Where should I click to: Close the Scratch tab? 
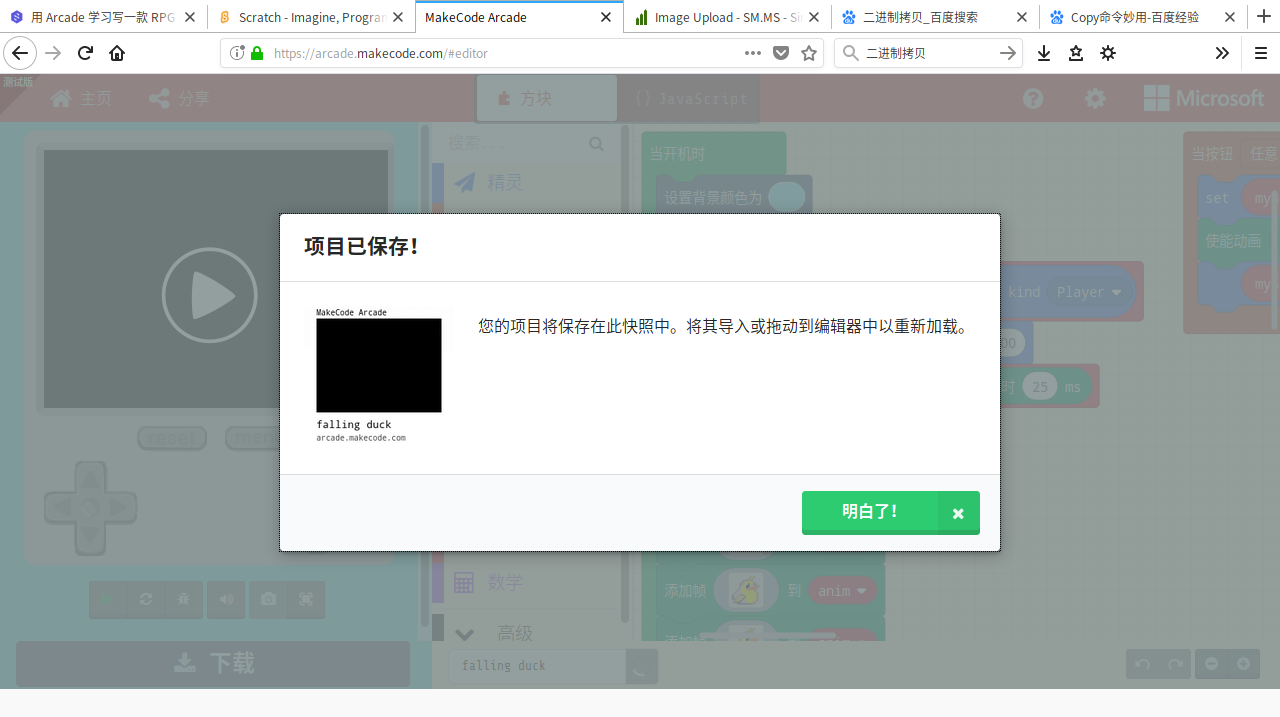point(398,17)
